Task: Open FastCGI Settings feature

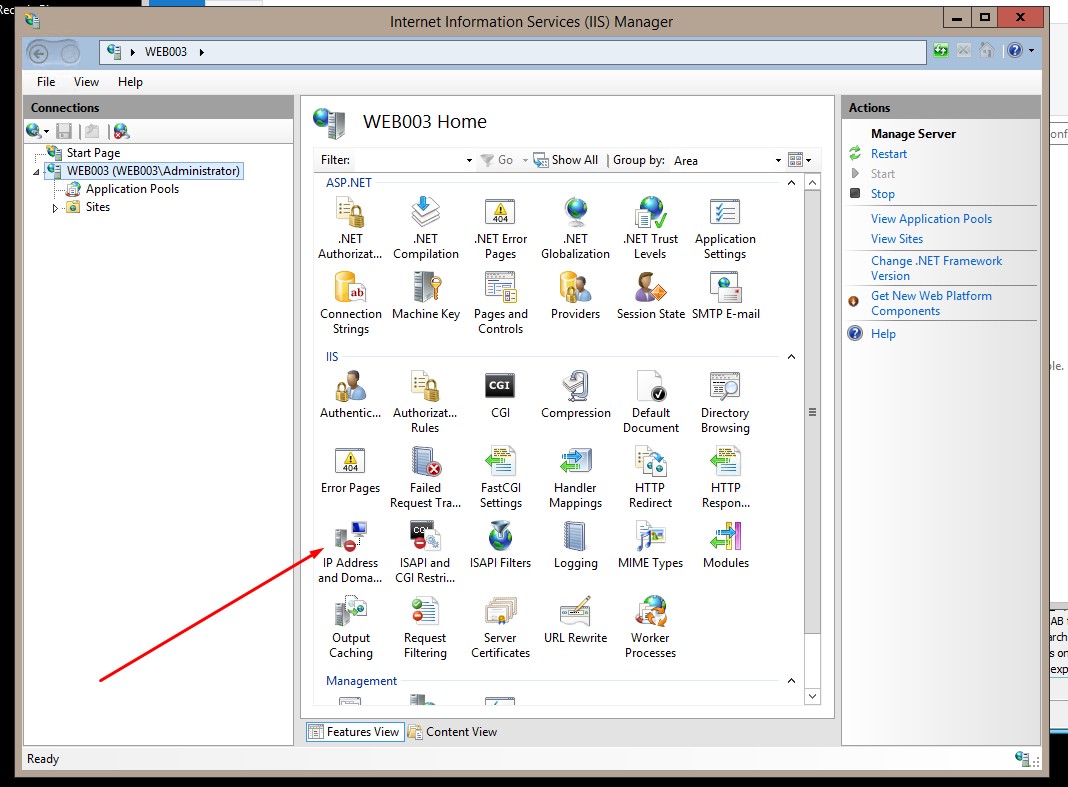Action: pos(501,477)
